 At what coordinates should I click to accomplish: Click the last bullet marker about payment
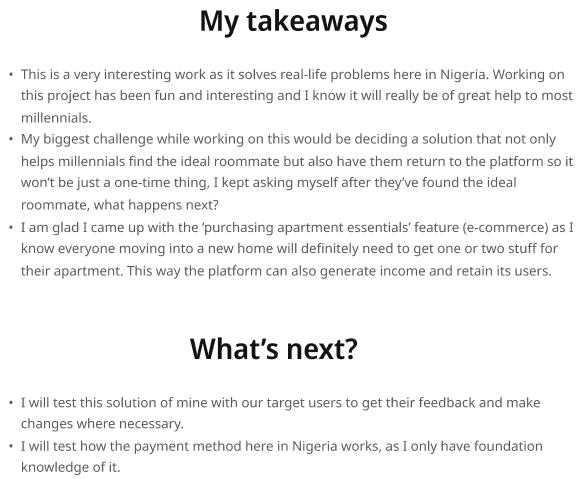pyautogui.click(x=11, y=446)
